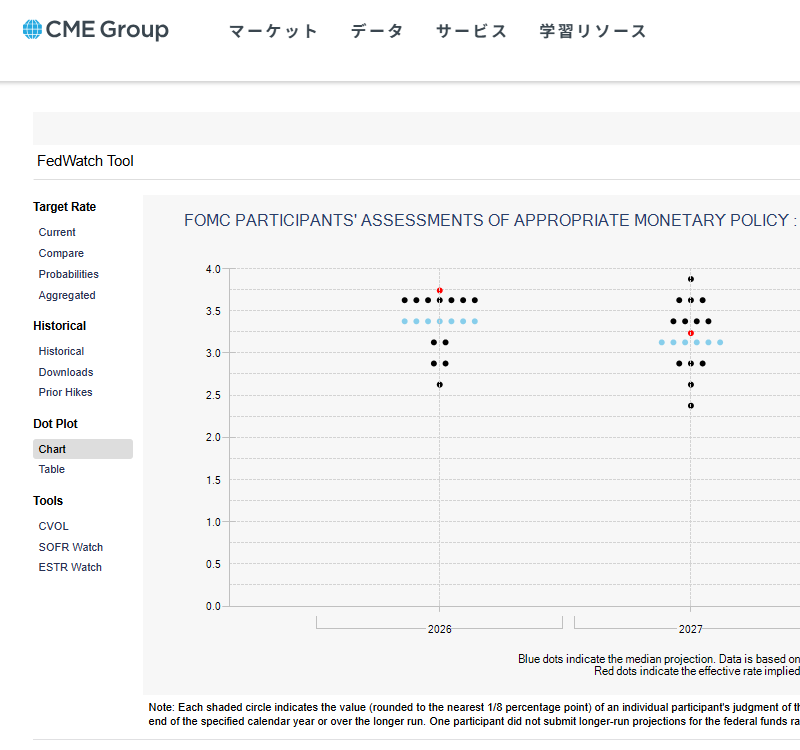The image size is (800, 750).
Task: Go to Probabilities in the sidebar
Action: pos(69,274)
